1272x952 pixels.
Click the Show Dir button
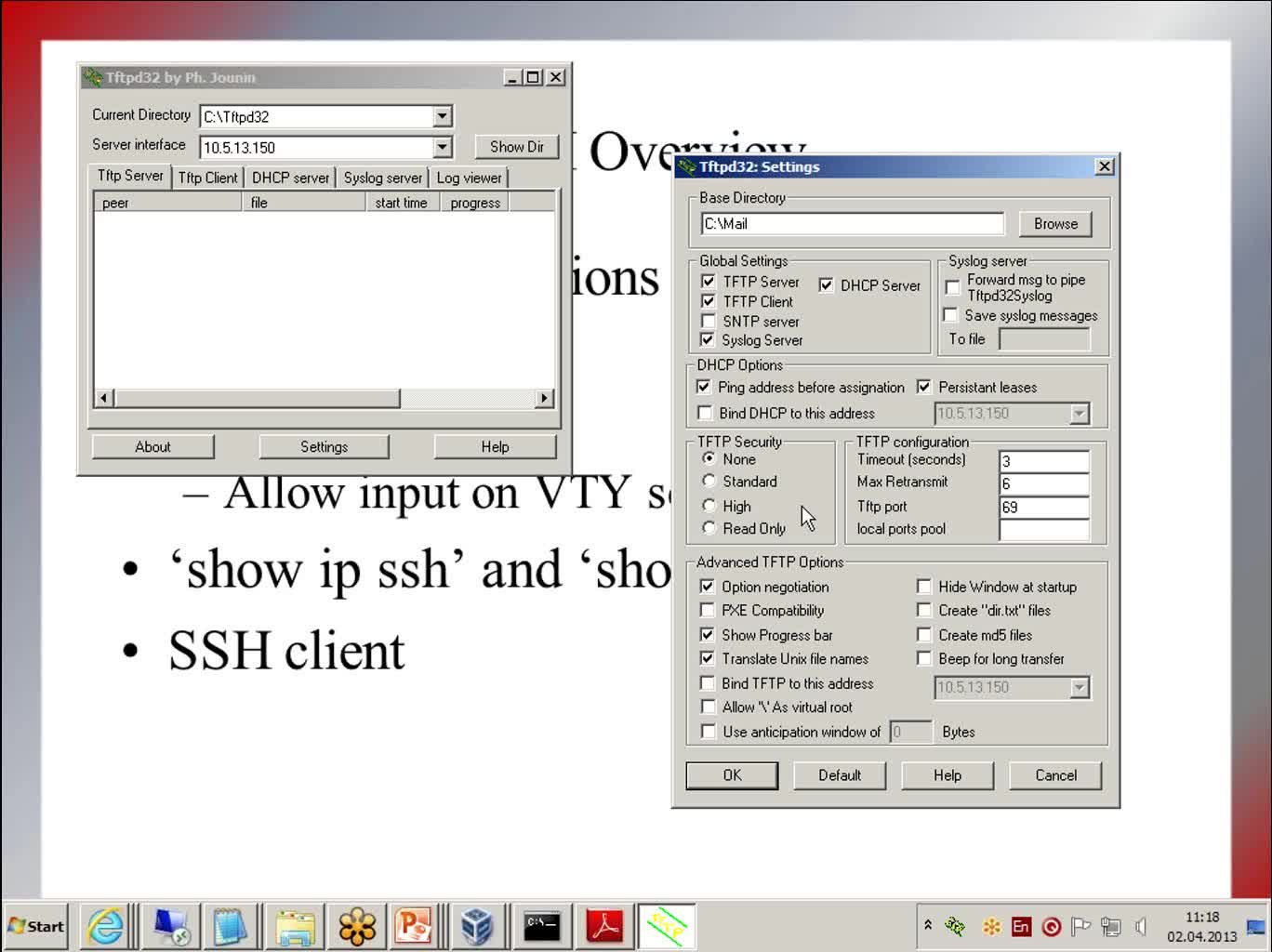tap(516, 147)
